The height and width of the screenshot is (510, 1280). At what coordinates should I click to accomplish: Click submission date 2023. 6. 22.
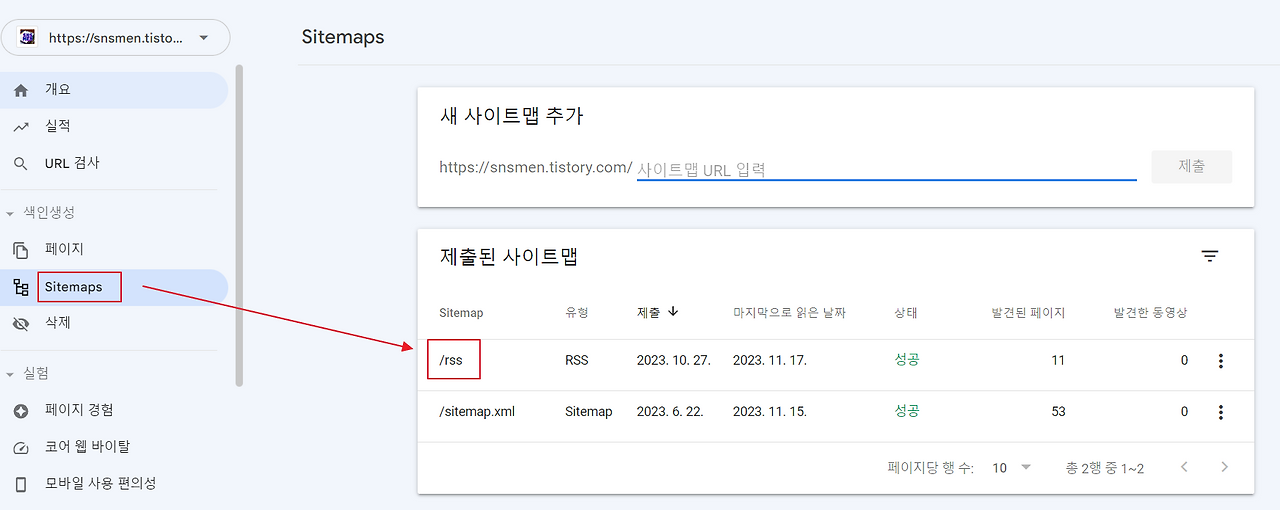pos(669,411)
